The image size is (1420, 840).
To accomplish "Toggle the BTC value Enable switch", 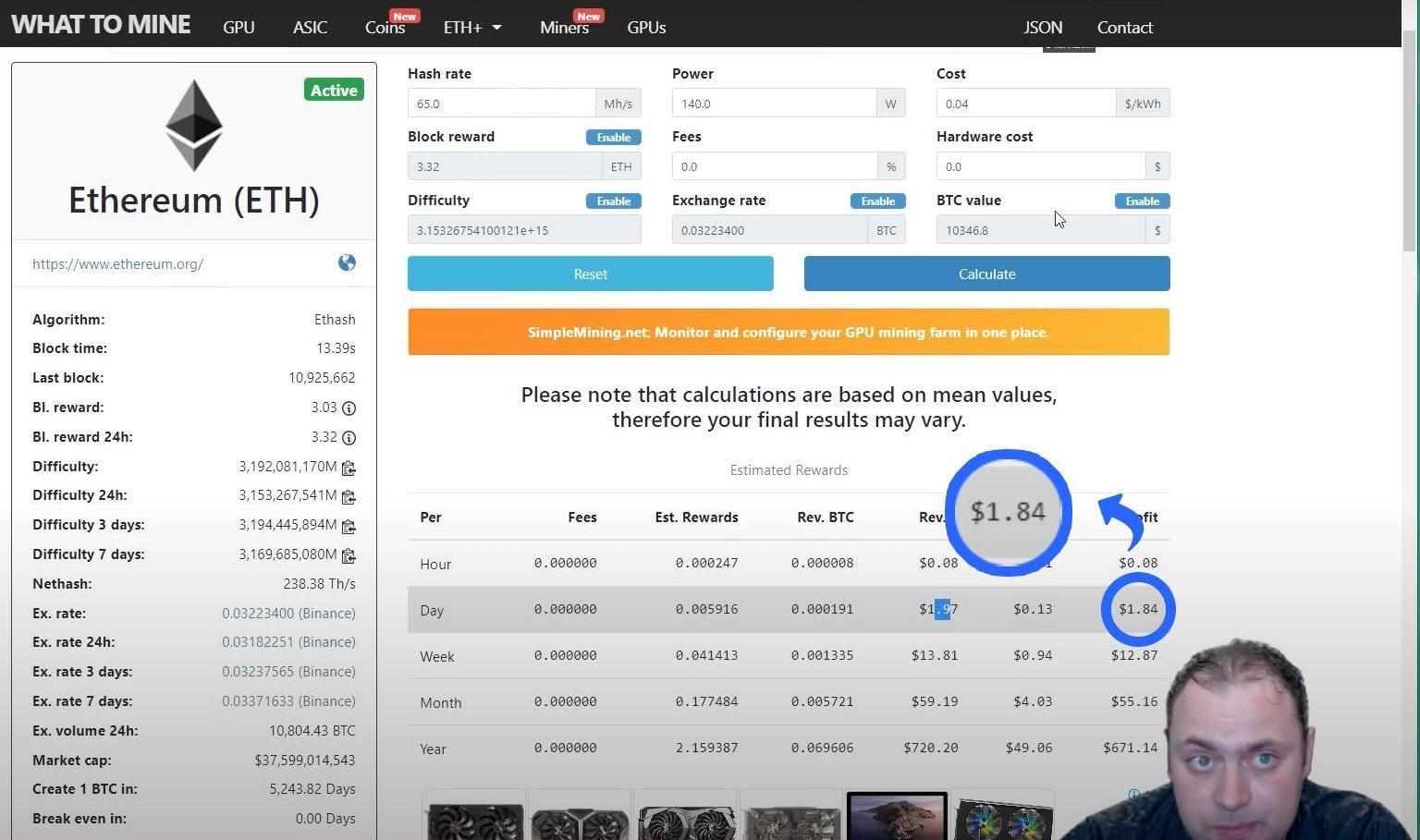I will point(1143,201).
